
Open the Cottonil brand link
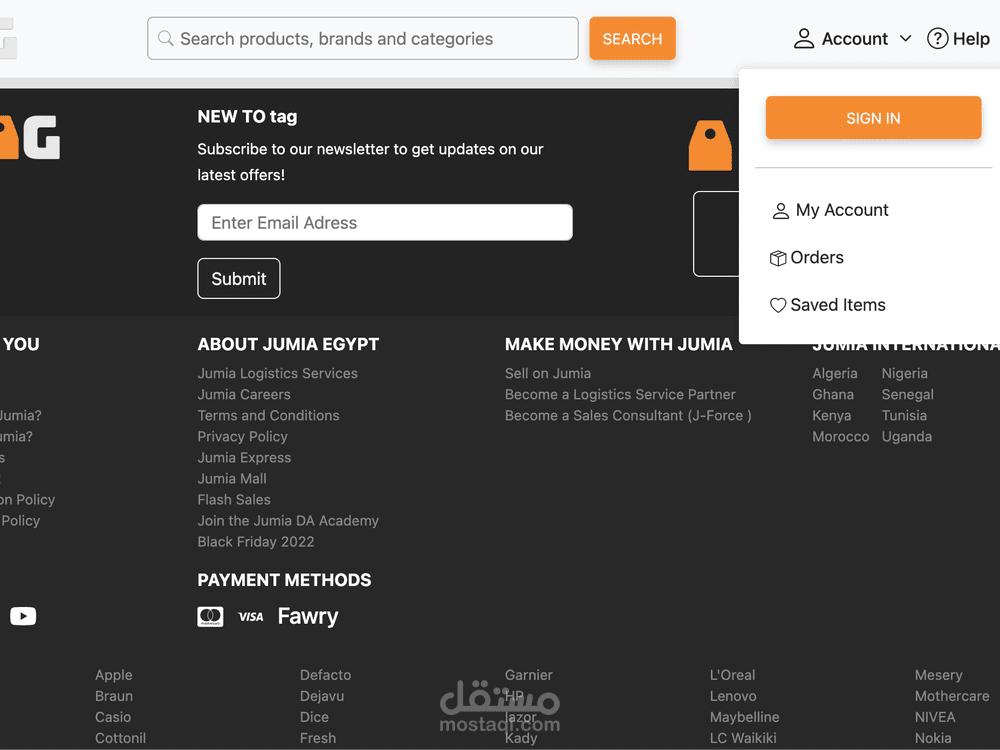tap(121, 738)
